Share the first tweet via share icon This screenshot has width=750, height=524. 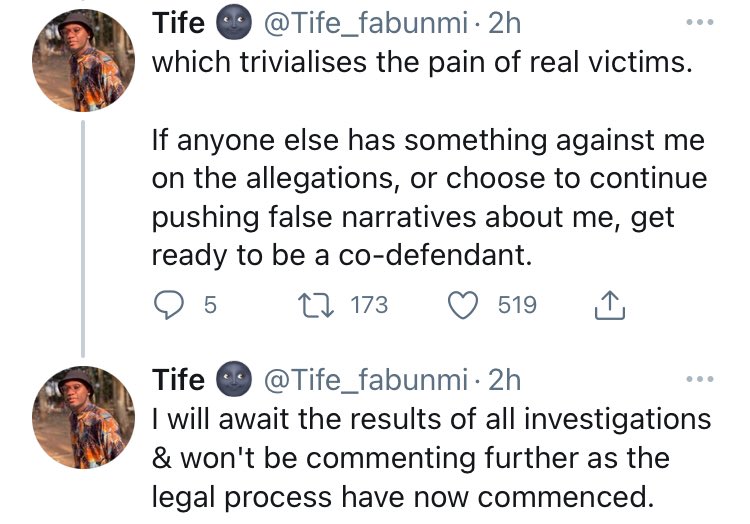click(609, 307)
